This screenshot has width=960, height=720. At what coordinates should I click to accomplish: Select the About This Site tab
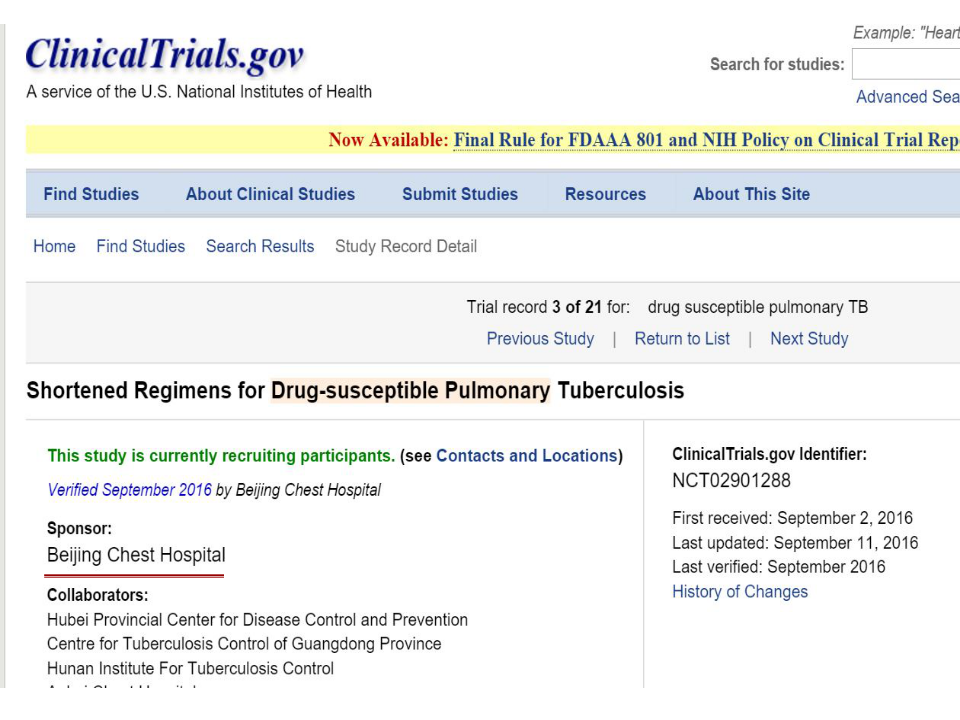pyautogui.click(x=751, y=194)
